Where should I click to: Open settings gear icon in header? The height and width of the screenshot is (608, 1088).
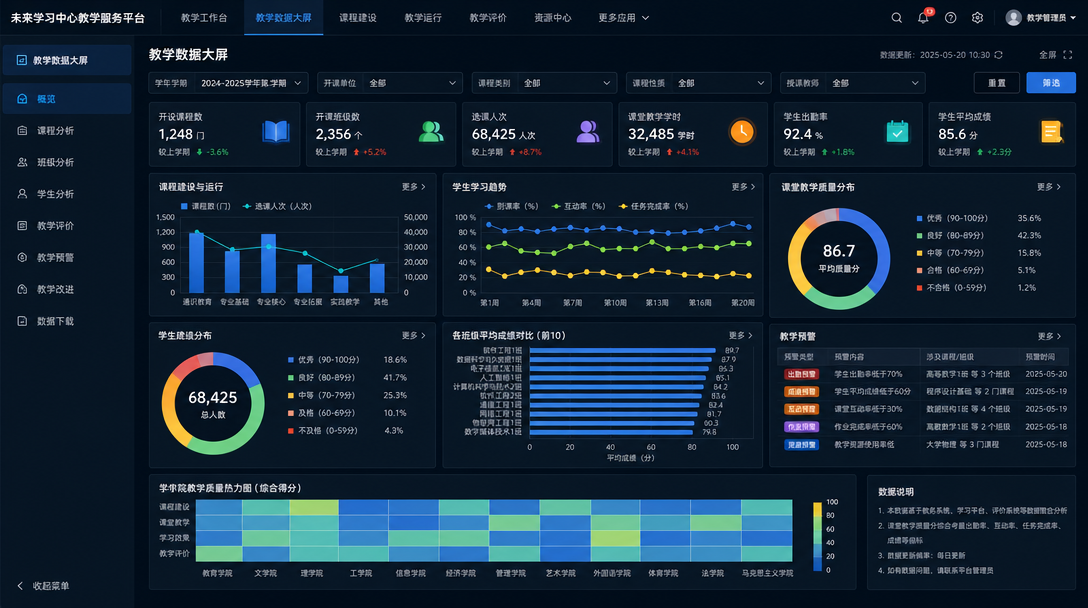pyautogui.click(x=977, y=18)
